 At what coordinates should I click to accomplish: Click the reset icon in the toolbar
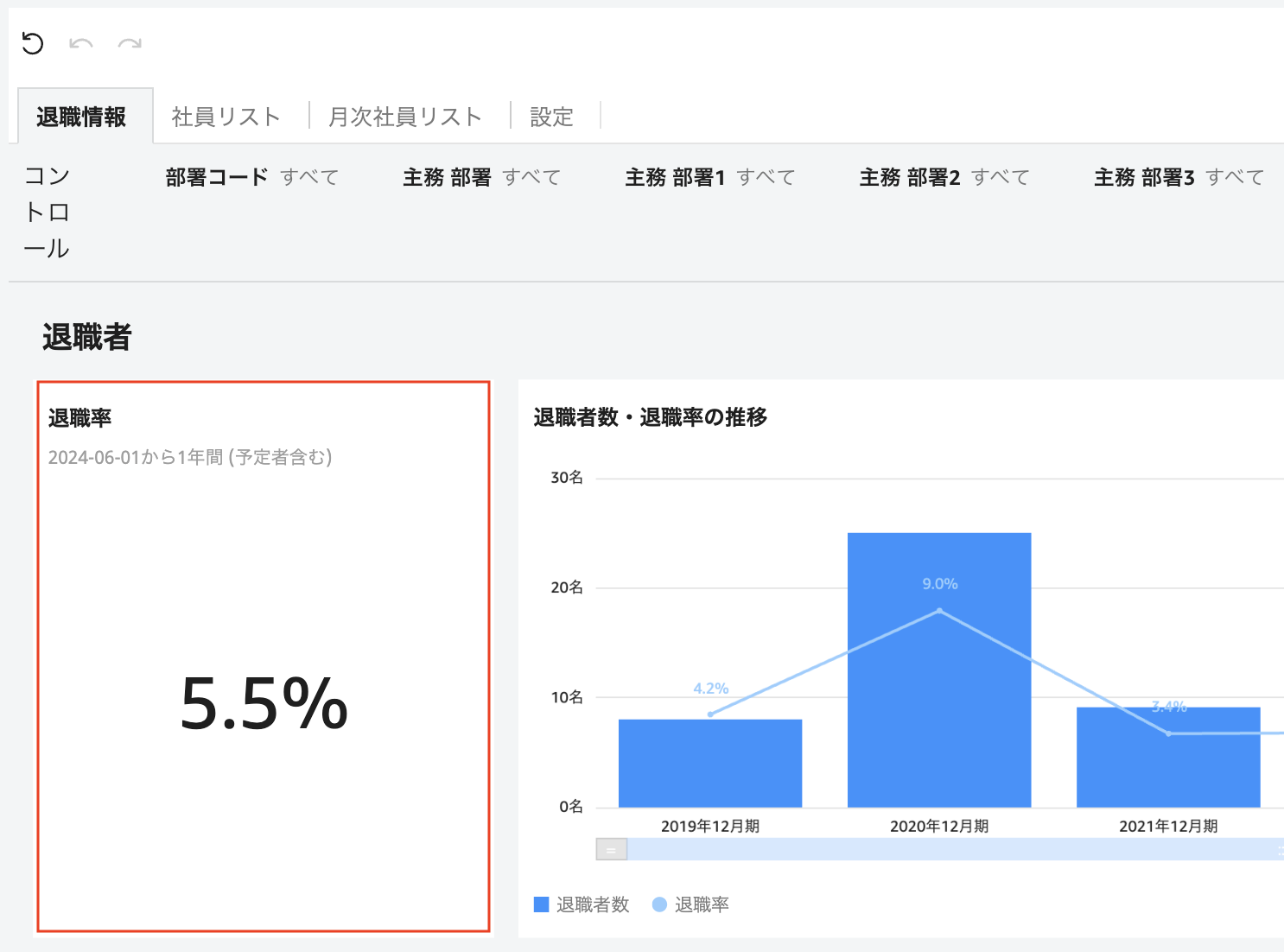click(33, 43)
